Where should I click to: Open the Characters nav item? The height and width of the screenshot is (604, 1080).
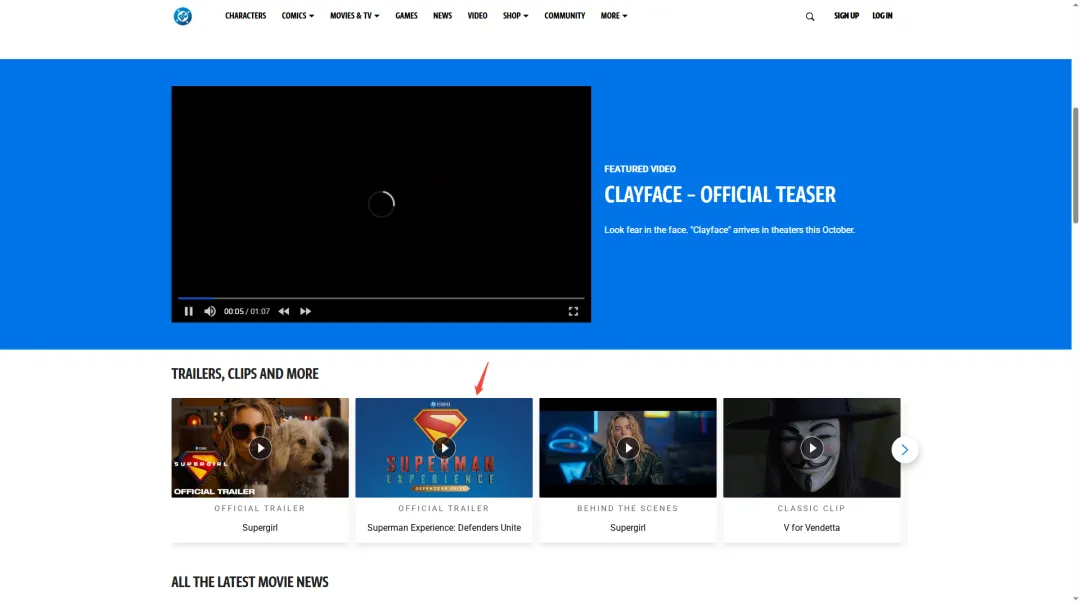tap(245, 16)
